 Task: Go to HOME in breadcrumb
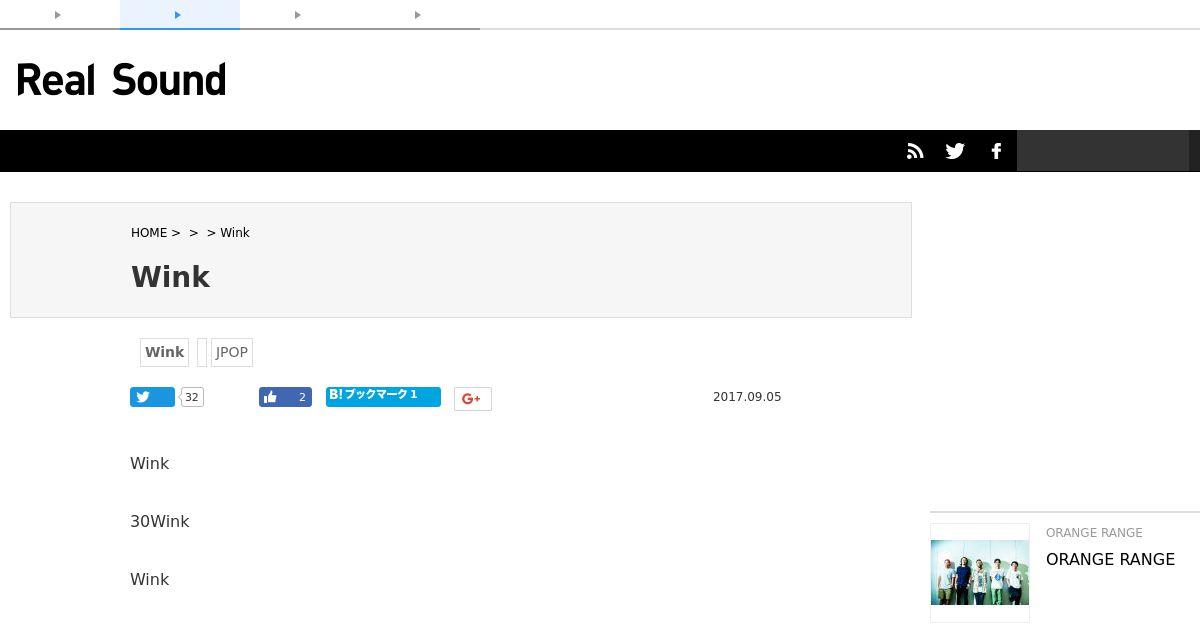[149, 233]
